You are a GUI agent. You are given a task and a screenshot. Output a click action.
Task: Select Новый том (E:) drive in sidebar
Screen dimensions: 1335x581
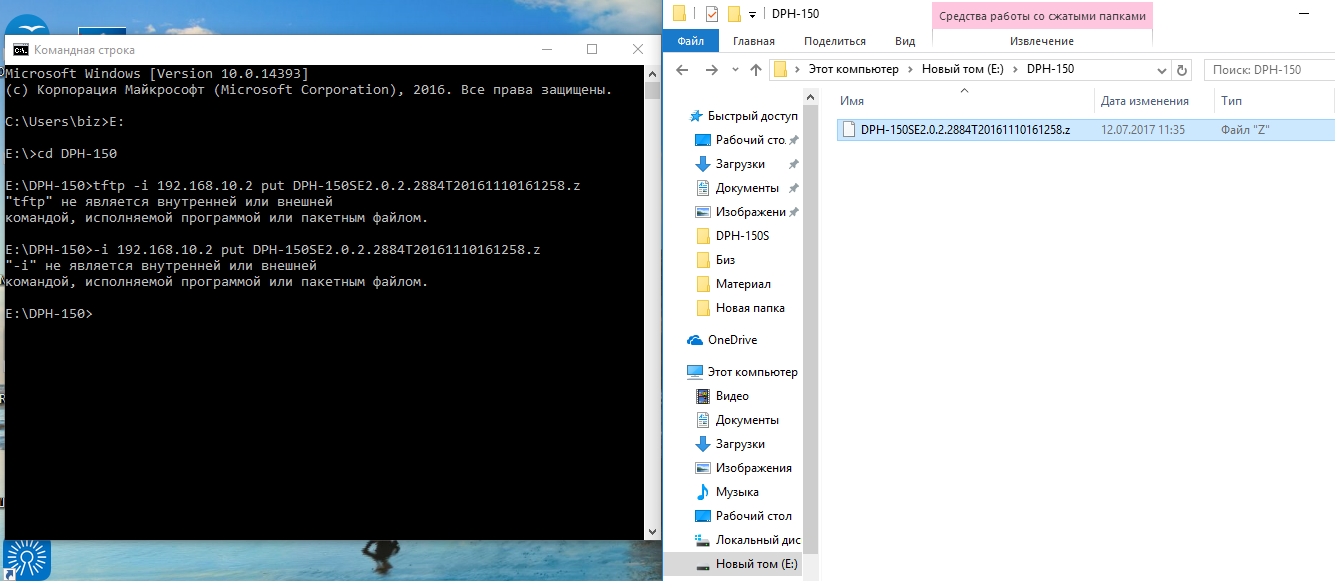click(x=756, y=564)
